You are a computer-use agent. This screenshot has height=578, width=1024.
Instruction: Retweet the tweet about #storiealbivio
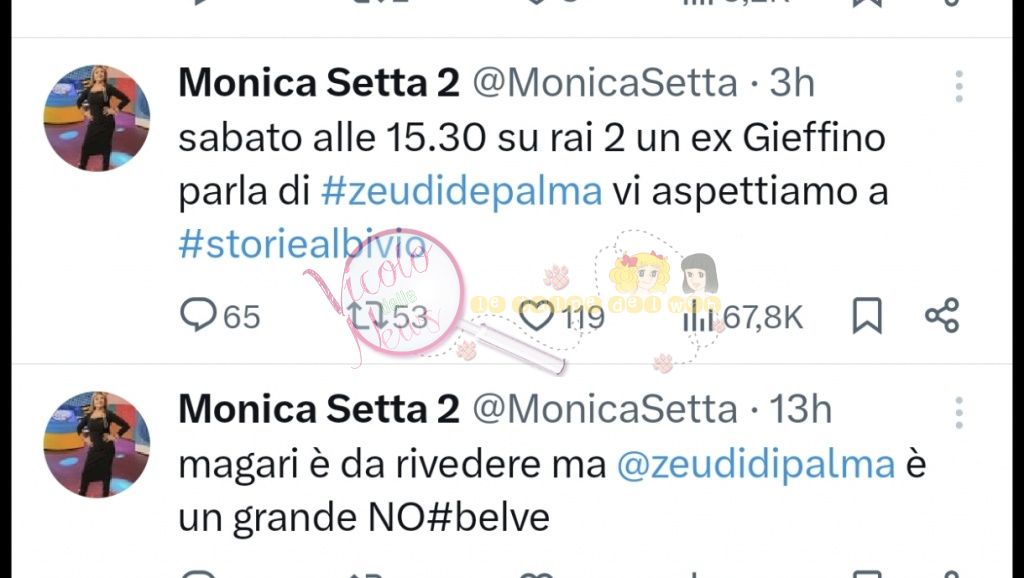point(361,317)
